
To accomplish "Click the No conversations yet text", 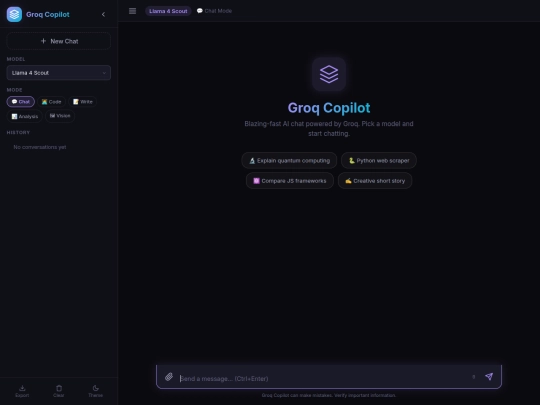I will coord(40,147).
